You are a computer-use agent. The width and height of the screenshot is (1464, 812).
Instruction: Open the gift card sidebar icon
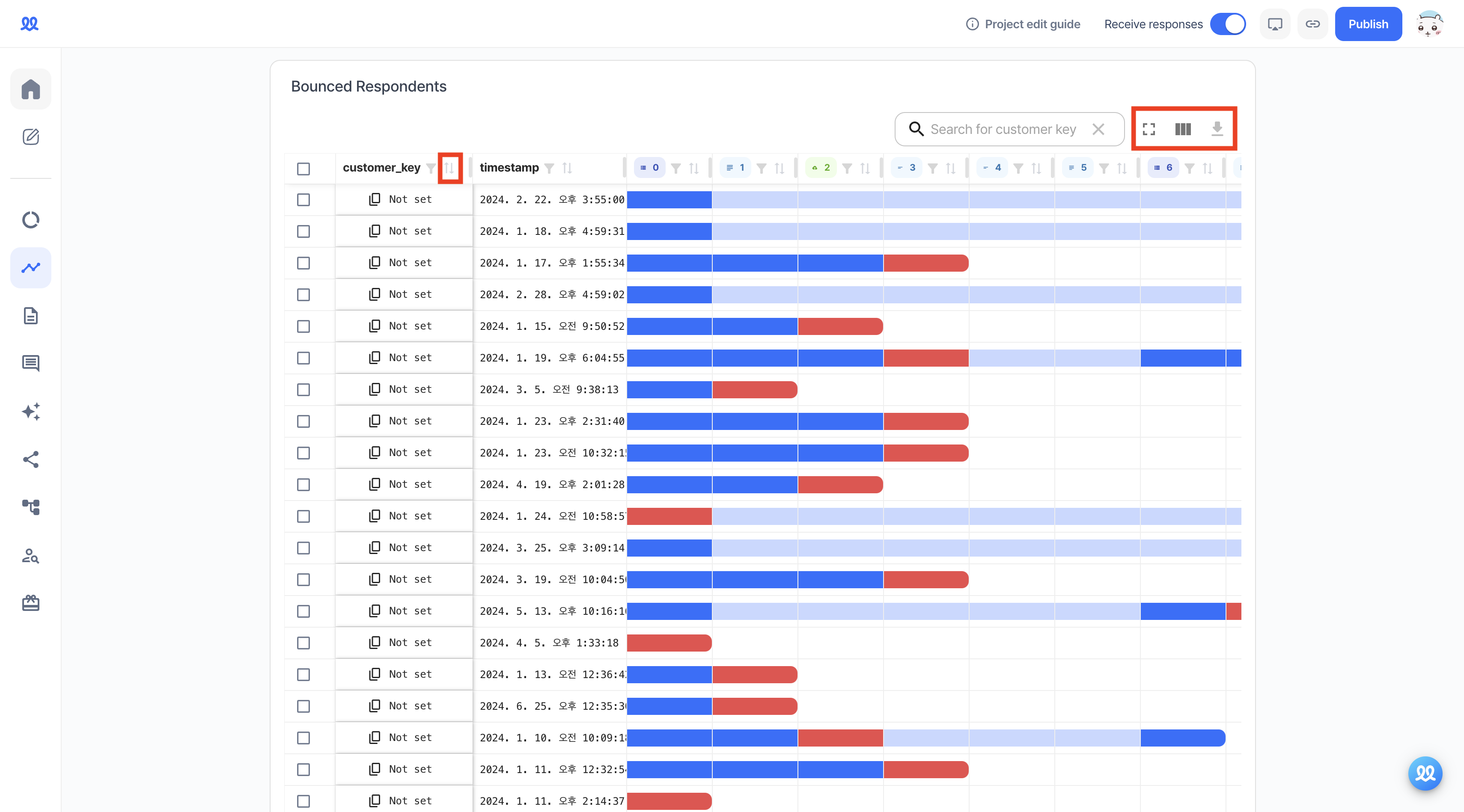pyautogui.click(x=31, y=603)
